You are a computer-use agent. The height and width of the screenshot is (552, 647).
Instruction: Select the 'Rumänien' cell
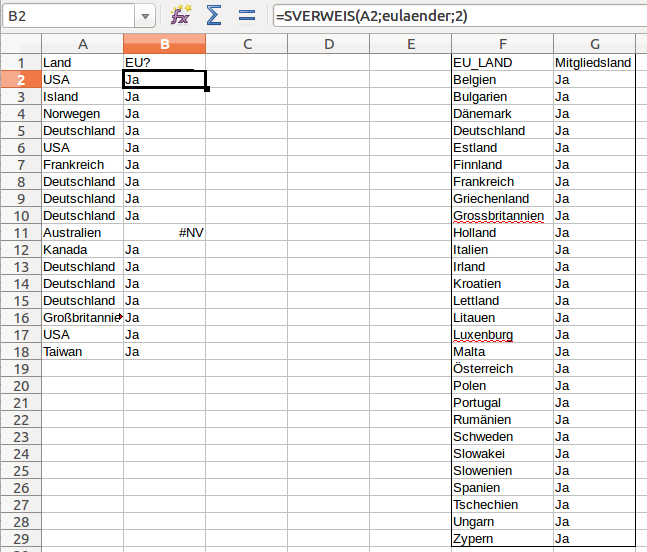coord(503,420)
